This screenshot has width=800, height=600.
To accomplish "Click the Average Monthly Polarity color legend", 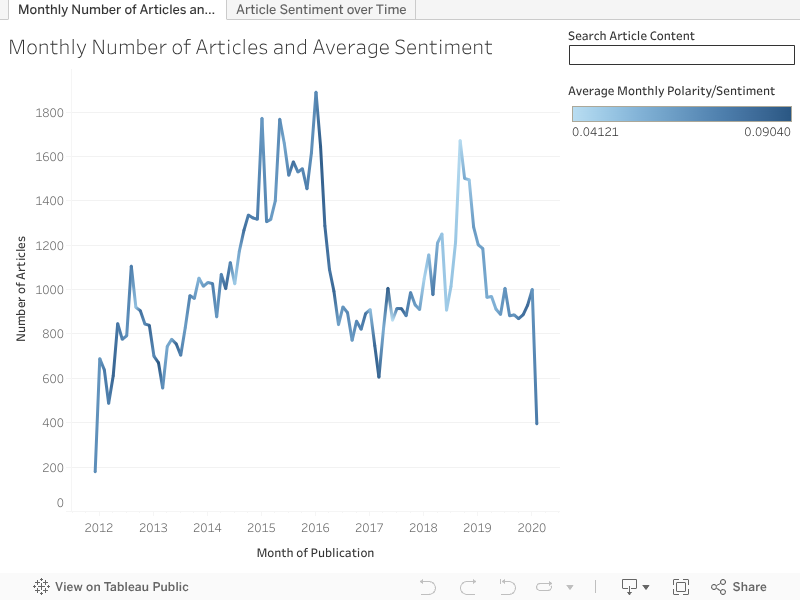I will 680,113.
